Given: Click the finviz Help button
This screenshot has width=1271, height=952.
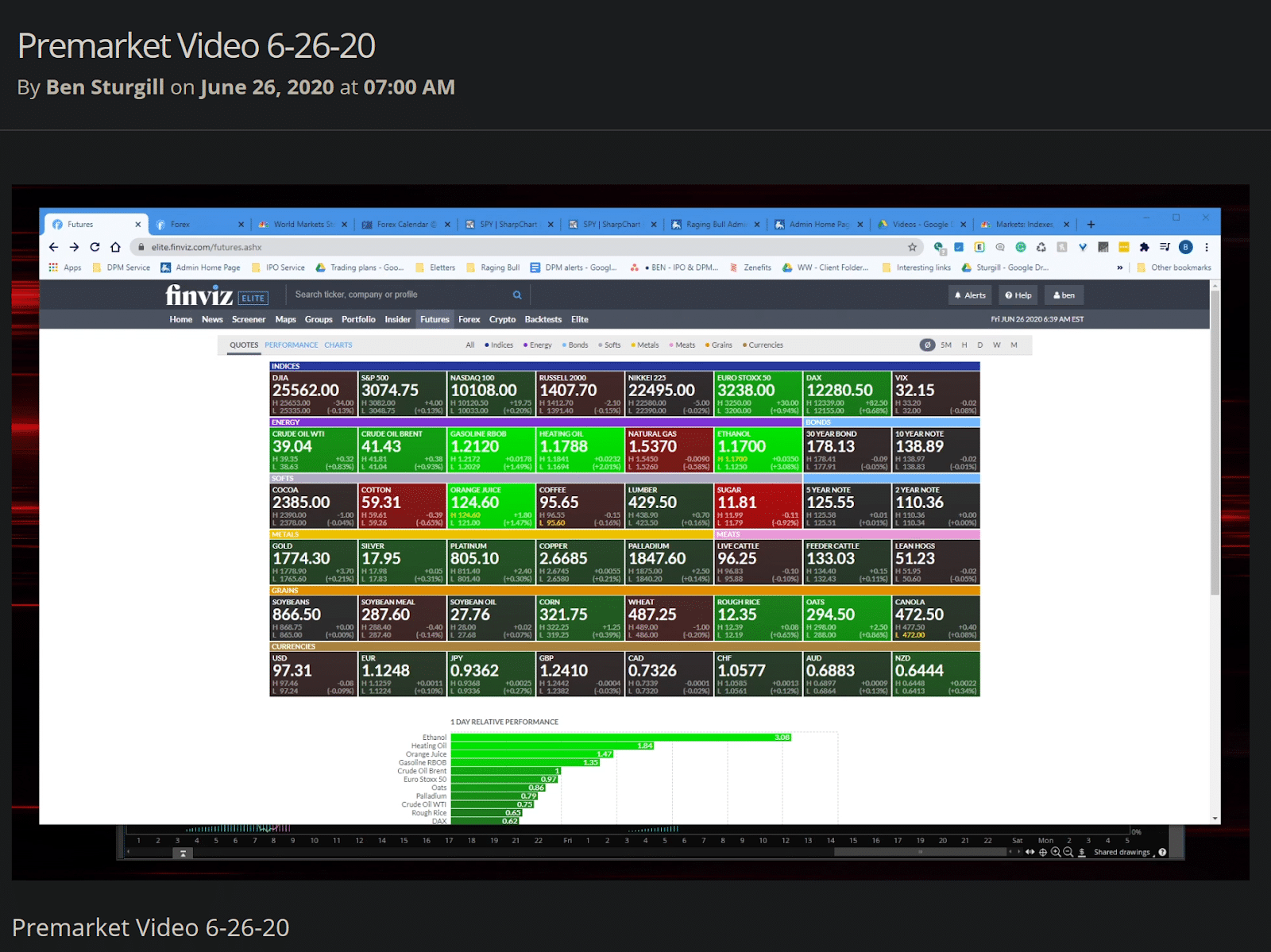Looking at the screenshot, I should tap(1018, 295).
